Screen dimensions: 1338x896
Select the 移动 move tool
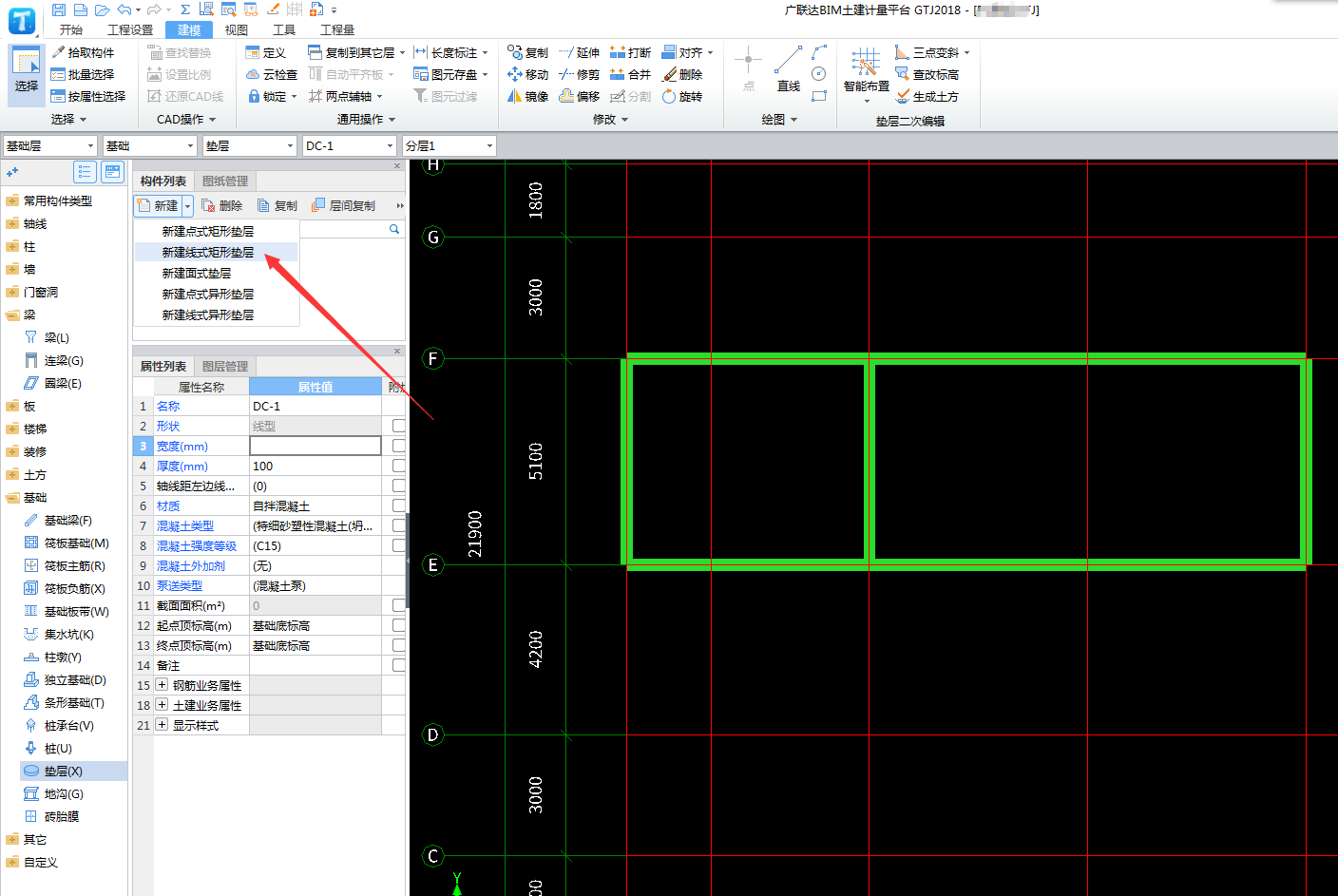[527, 74]
